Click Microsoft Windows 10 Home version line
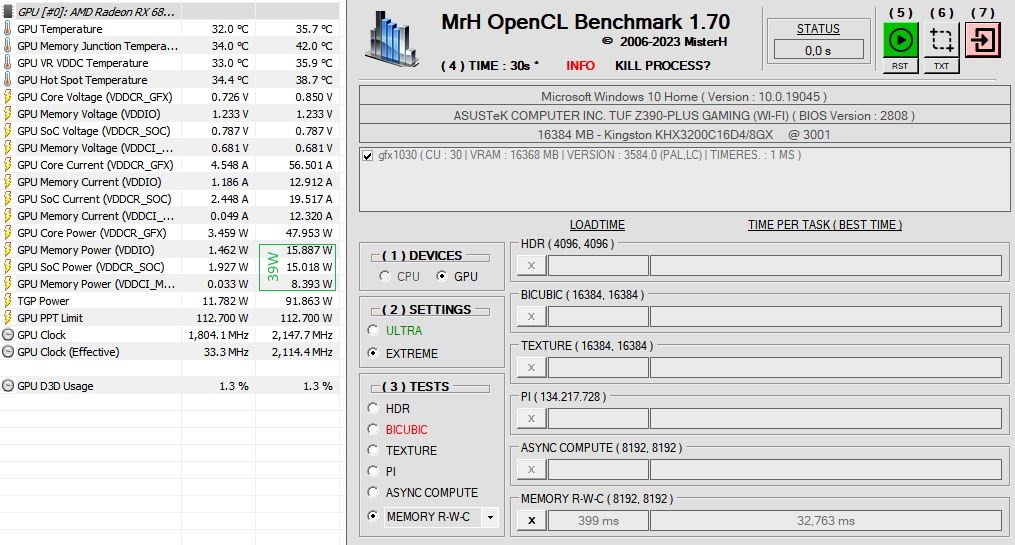The image size is (1015, 545). click(684, 96)
